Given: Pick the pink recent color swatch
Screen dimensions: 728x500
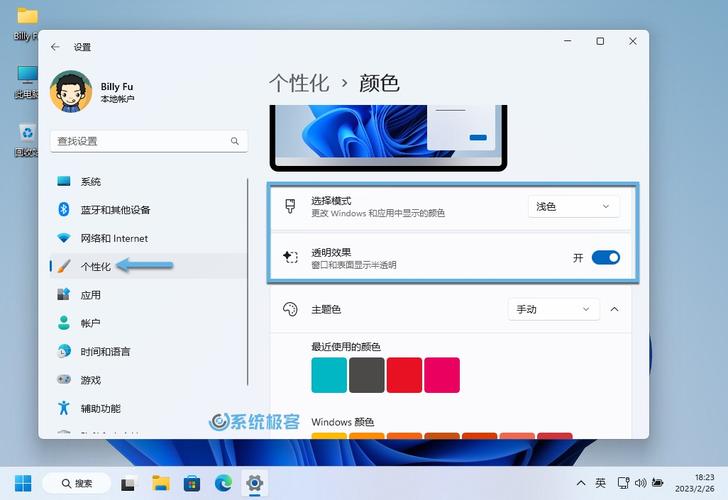Looking at the screenshot, I should click(442, 375).
